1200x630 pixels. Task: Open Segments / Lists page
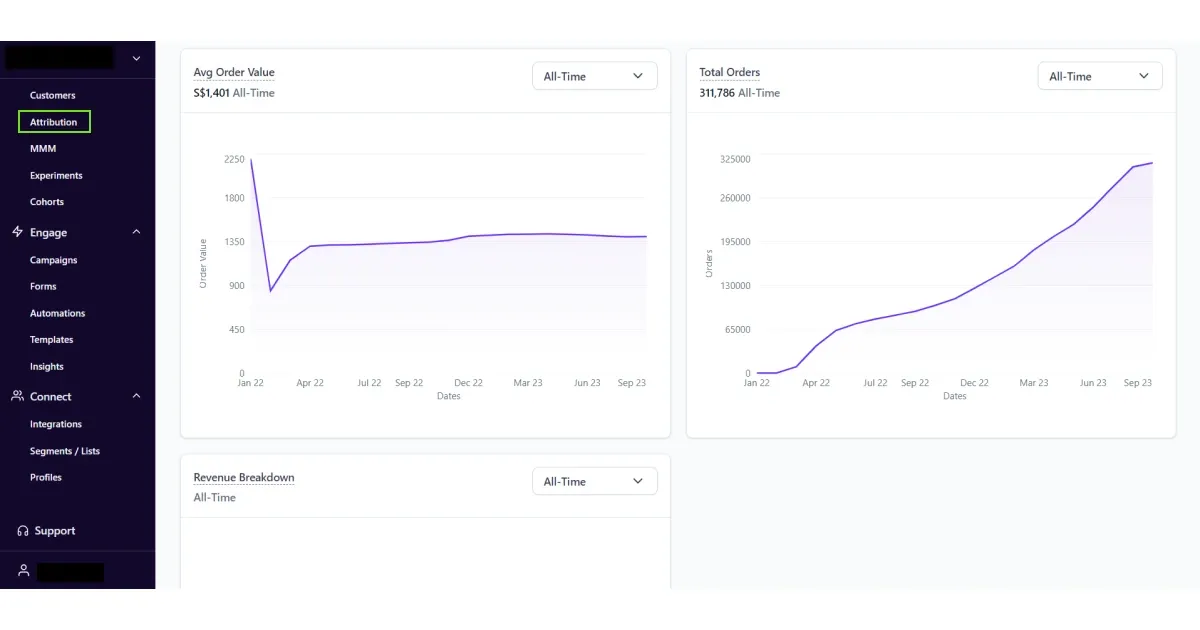(65, 451)
